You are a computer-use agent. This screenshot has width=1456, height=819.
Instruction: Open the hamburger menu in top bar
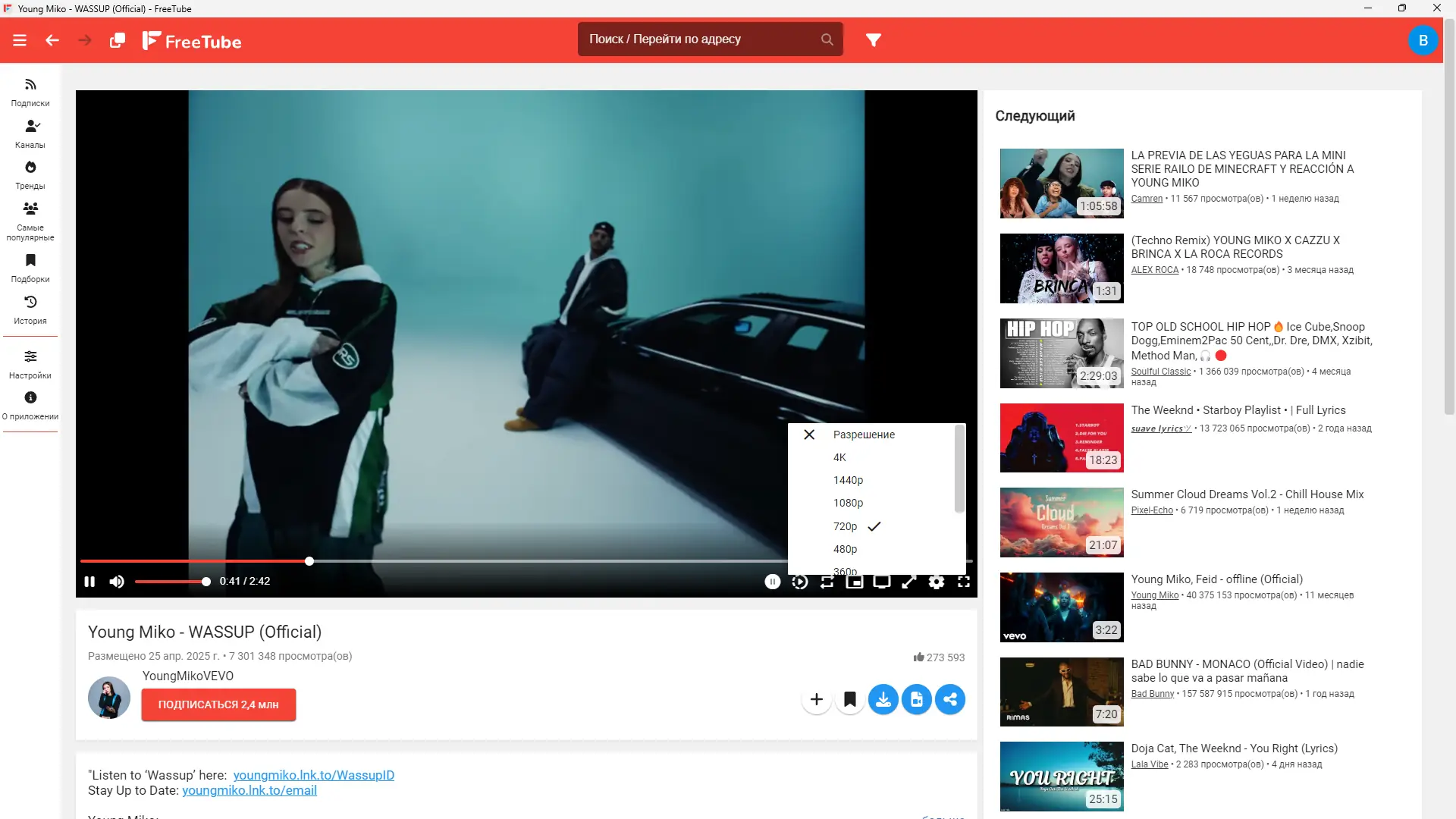pyautogui.click(x=20, y=40)
